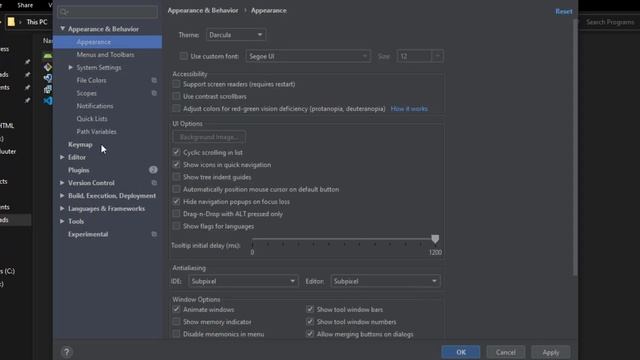Check Disable mnemonics in menu
This screenshot has height=360, width=640.
pos(176,334)
